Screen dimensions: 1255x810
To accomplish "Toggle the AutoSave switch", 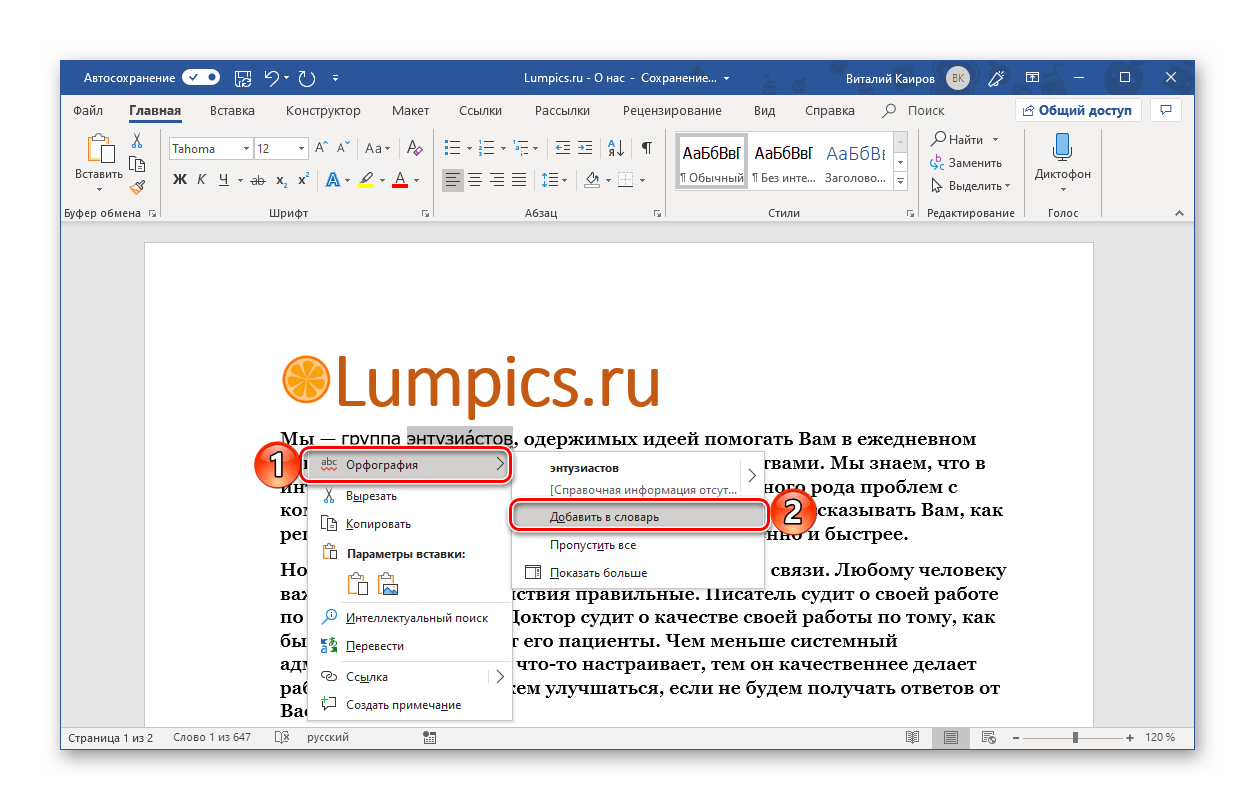I will pyautogui.click(x=201, y=78).
